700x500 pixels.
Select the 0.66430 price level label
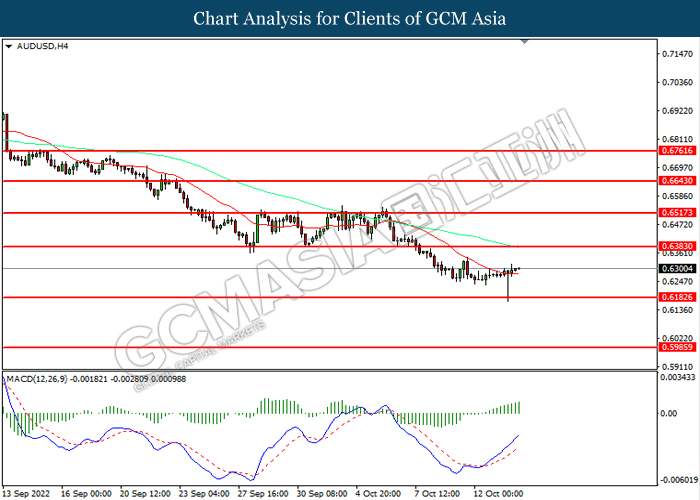tap(677, 181)
